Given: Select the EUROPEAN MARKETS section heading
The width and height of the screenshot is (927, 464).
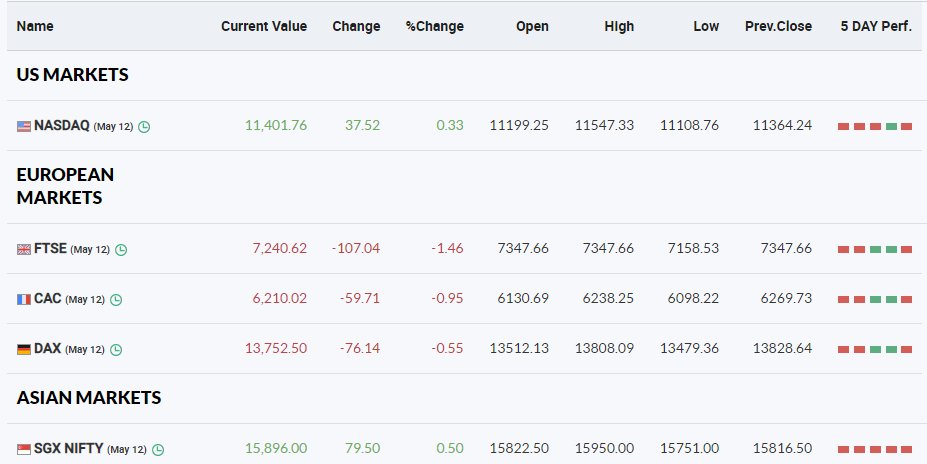Looking at the screenshot, I should point(65,186).
